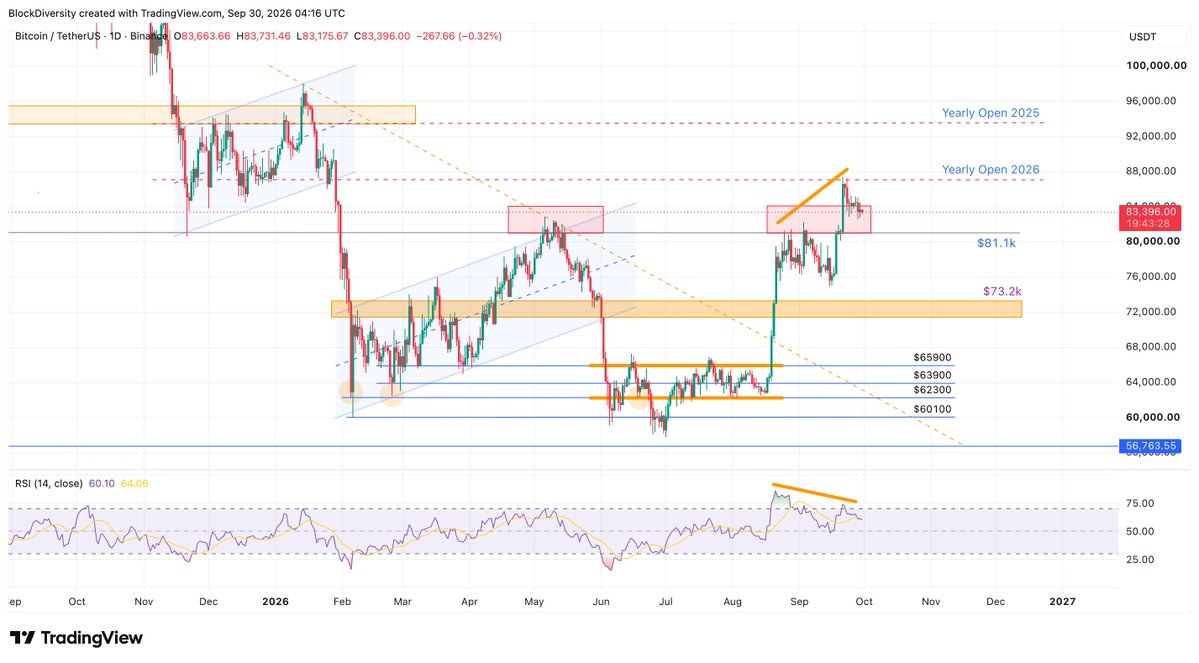Click the $73.2k level label

[1002, 291]
